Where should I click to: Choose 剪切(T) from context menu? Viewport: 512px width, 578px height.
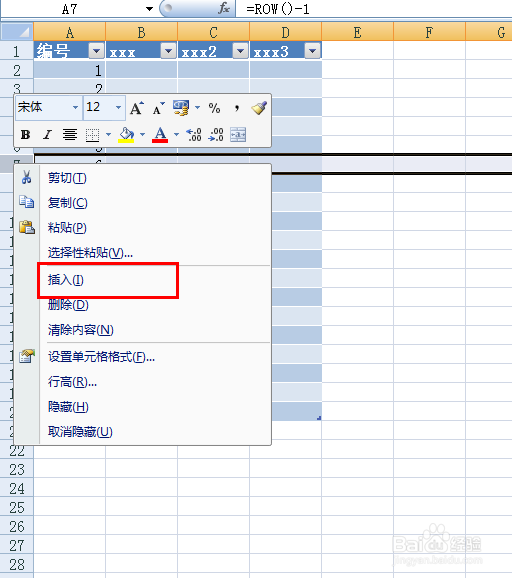pos(142,178)
